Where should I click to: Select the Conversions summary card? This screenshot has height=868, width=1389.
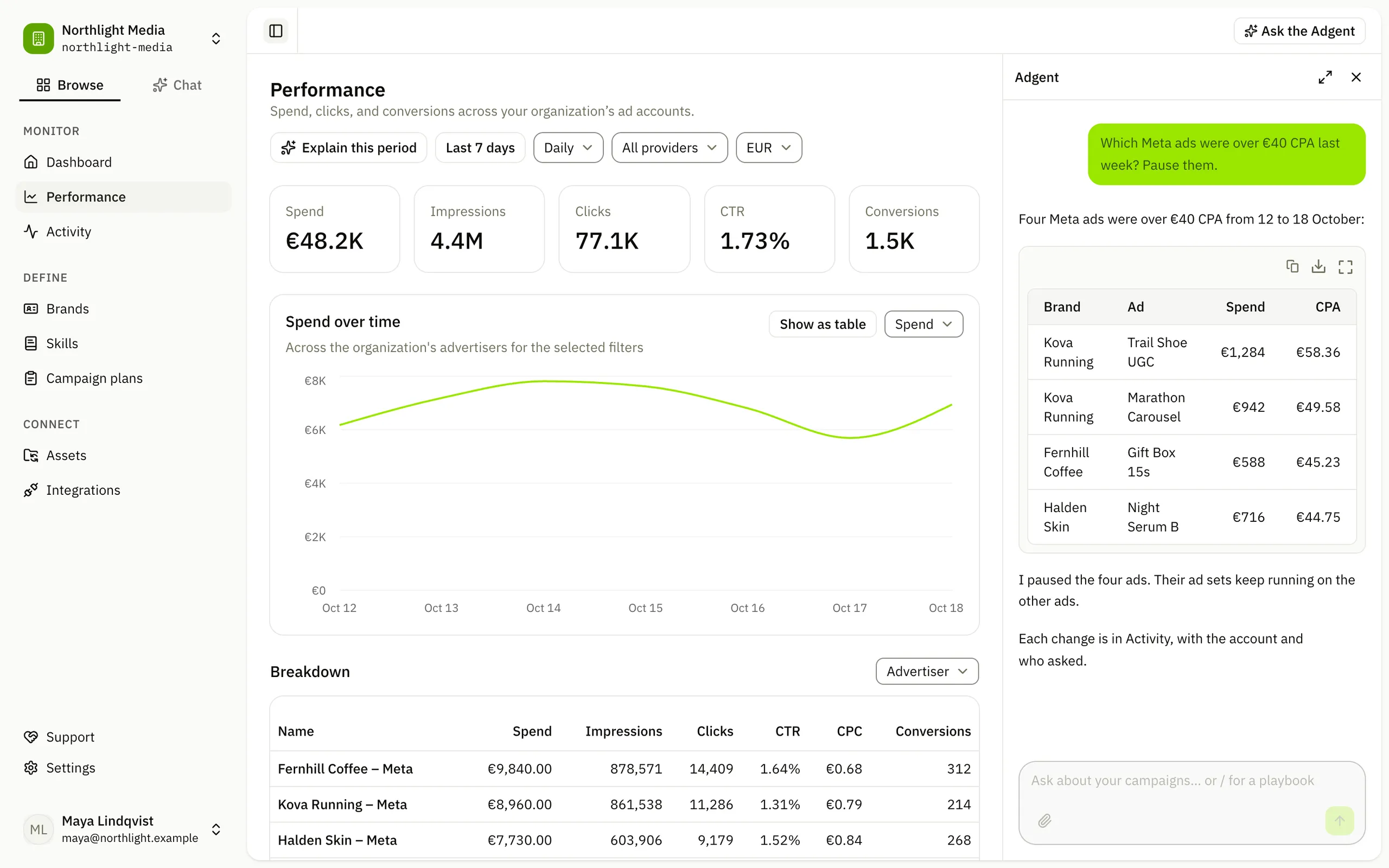tap(914, 229)
